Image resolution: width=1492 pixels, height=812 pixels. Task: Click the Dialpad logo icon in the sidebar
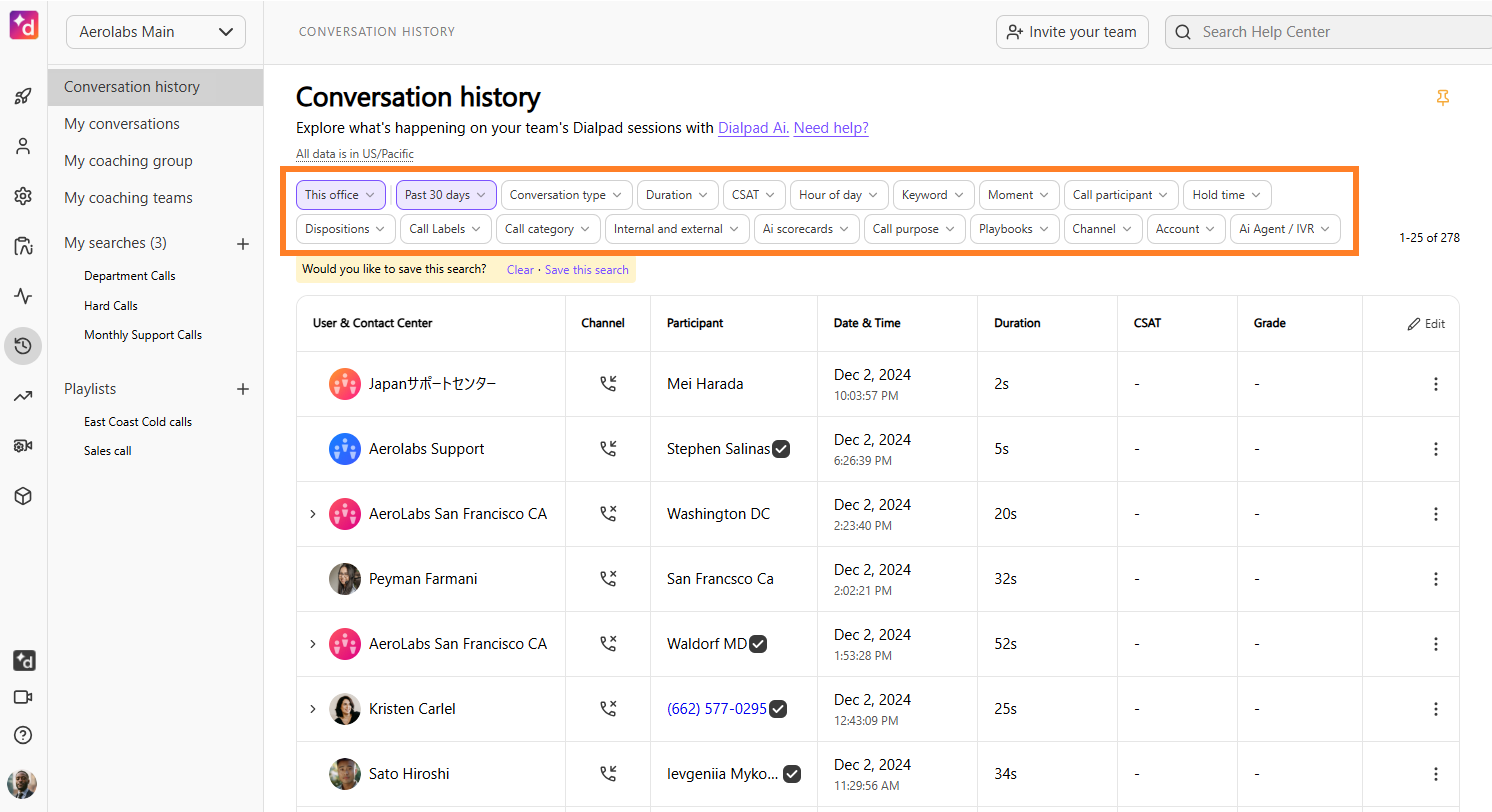(24, 25)
